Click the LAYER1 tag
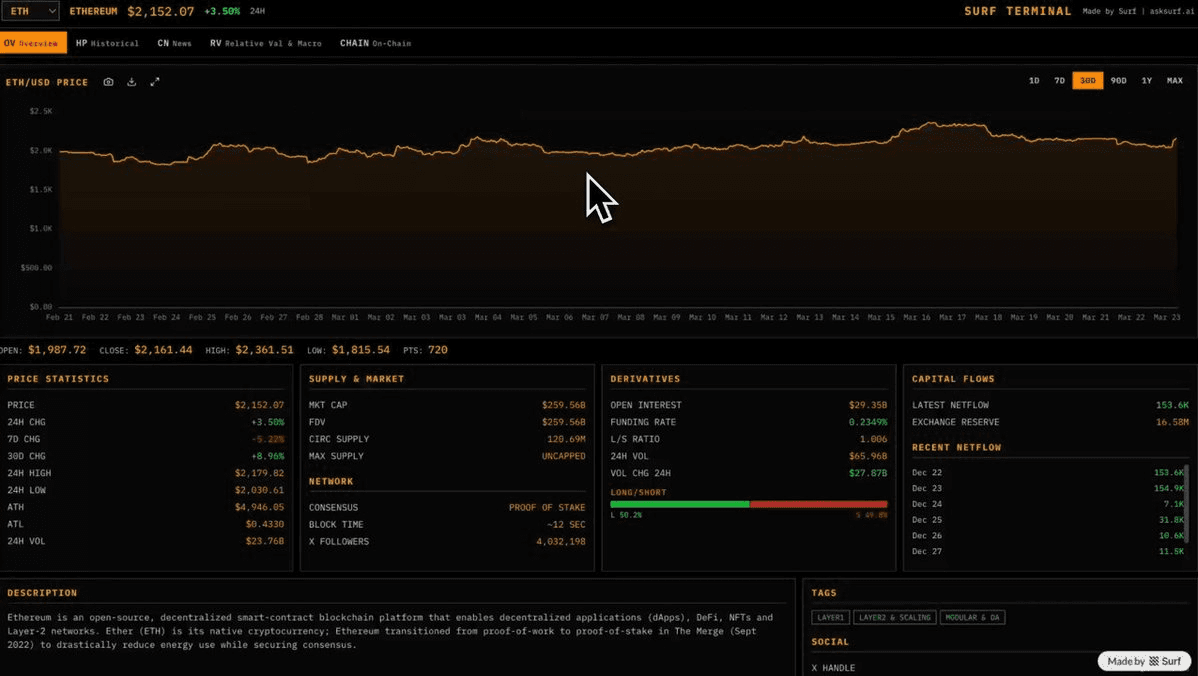Screen dimensions: 1198x676 click(830, 617)
